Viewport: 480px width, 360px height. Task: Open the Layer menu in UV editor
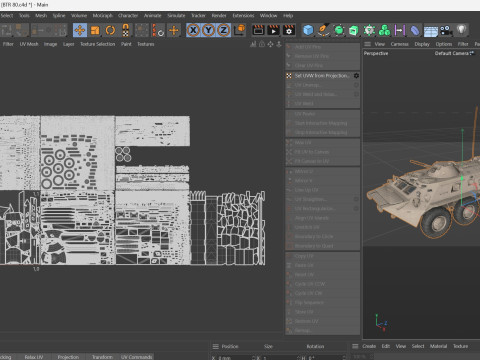pos(68,44)
